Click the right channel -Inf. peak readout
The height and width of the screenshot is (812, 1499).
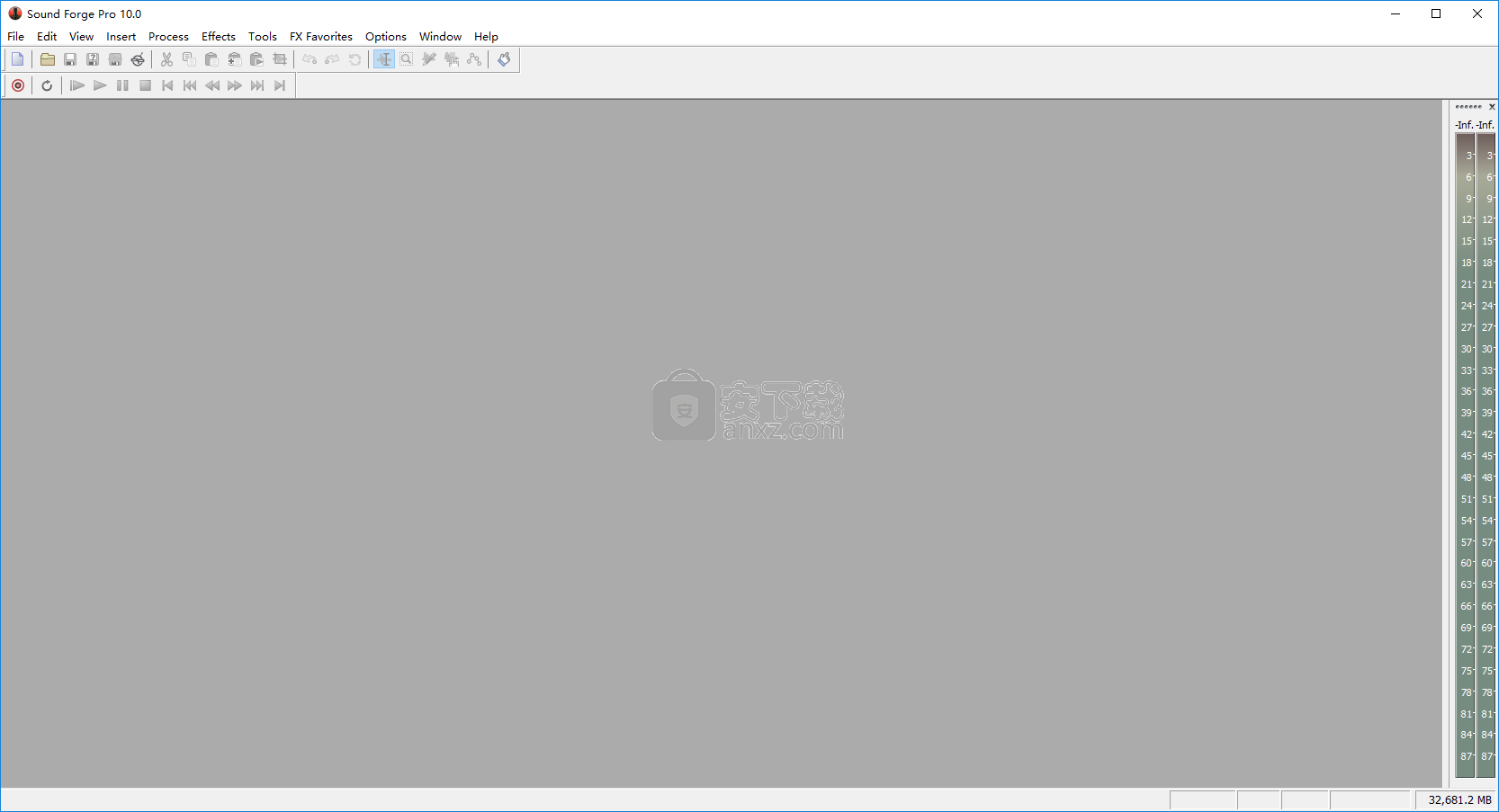pos(1486,125)
